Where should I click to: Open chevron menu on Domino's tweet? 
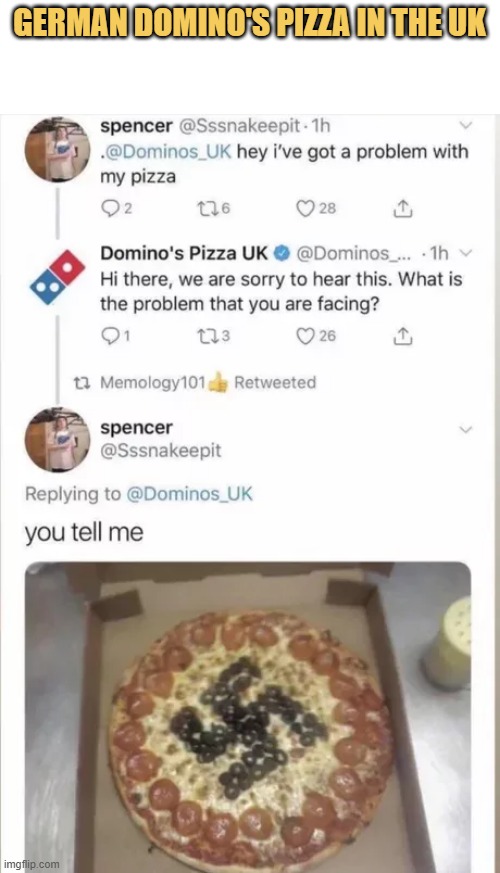click(467, 253)
